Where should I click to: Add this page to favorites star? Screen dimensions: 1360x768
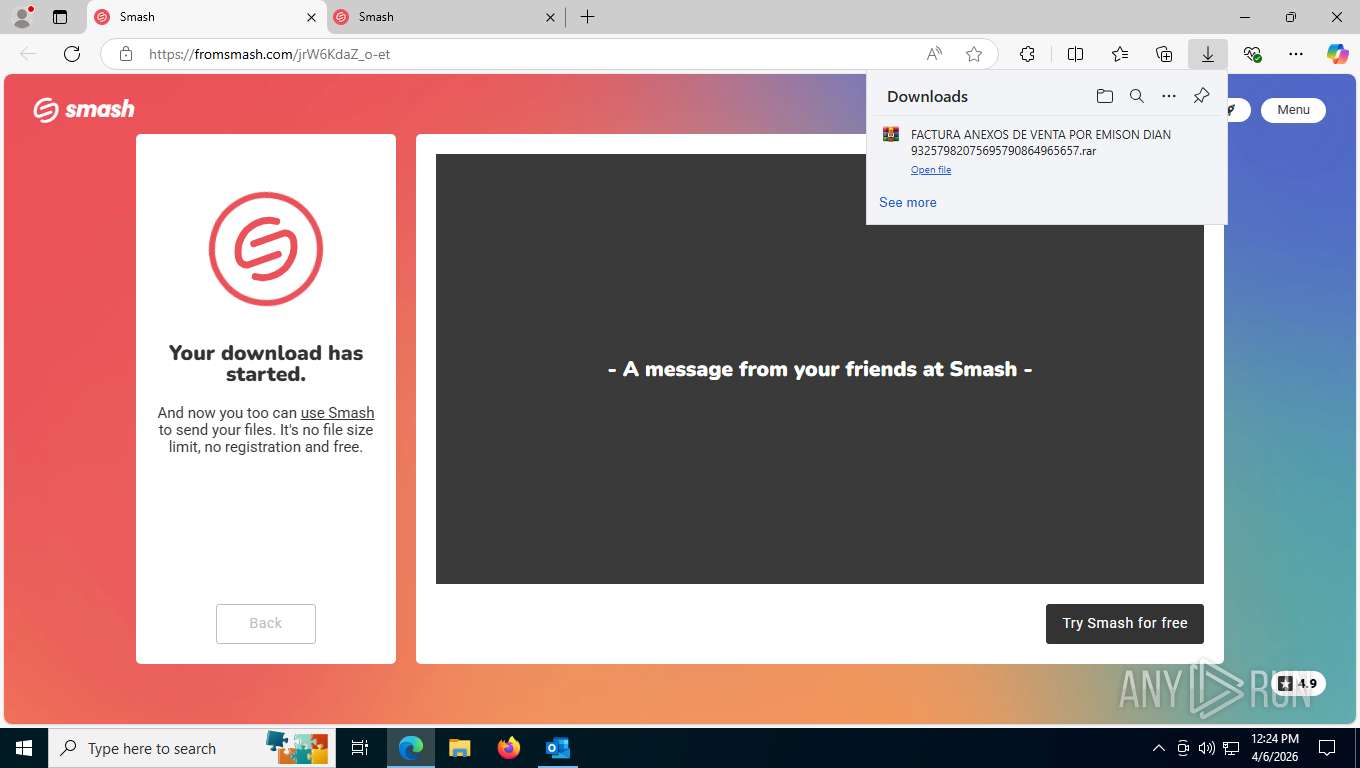point(974,54)
